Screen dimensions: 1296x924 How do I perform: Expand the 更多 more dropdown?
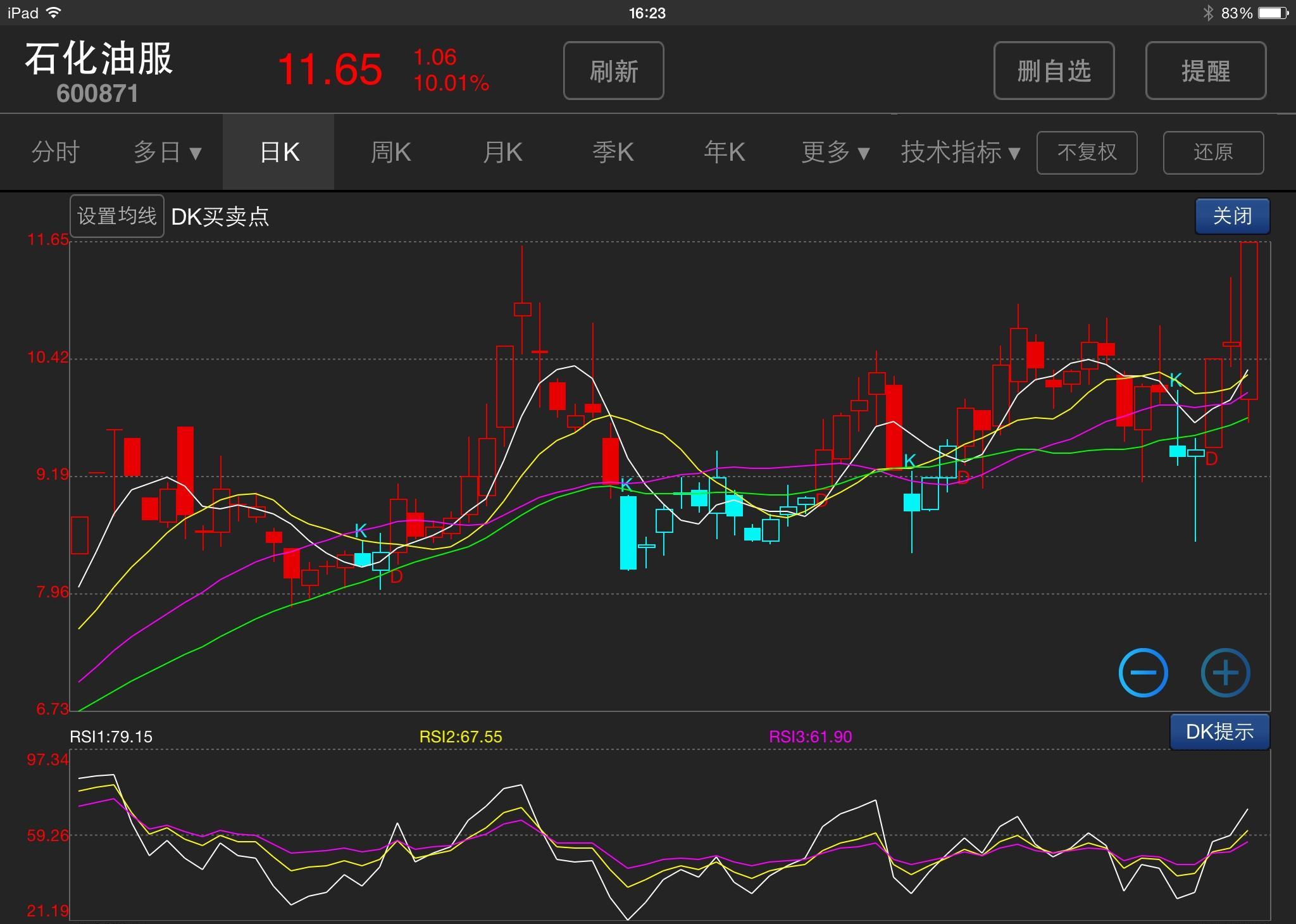pyautogui.click(x=835, y=152)
